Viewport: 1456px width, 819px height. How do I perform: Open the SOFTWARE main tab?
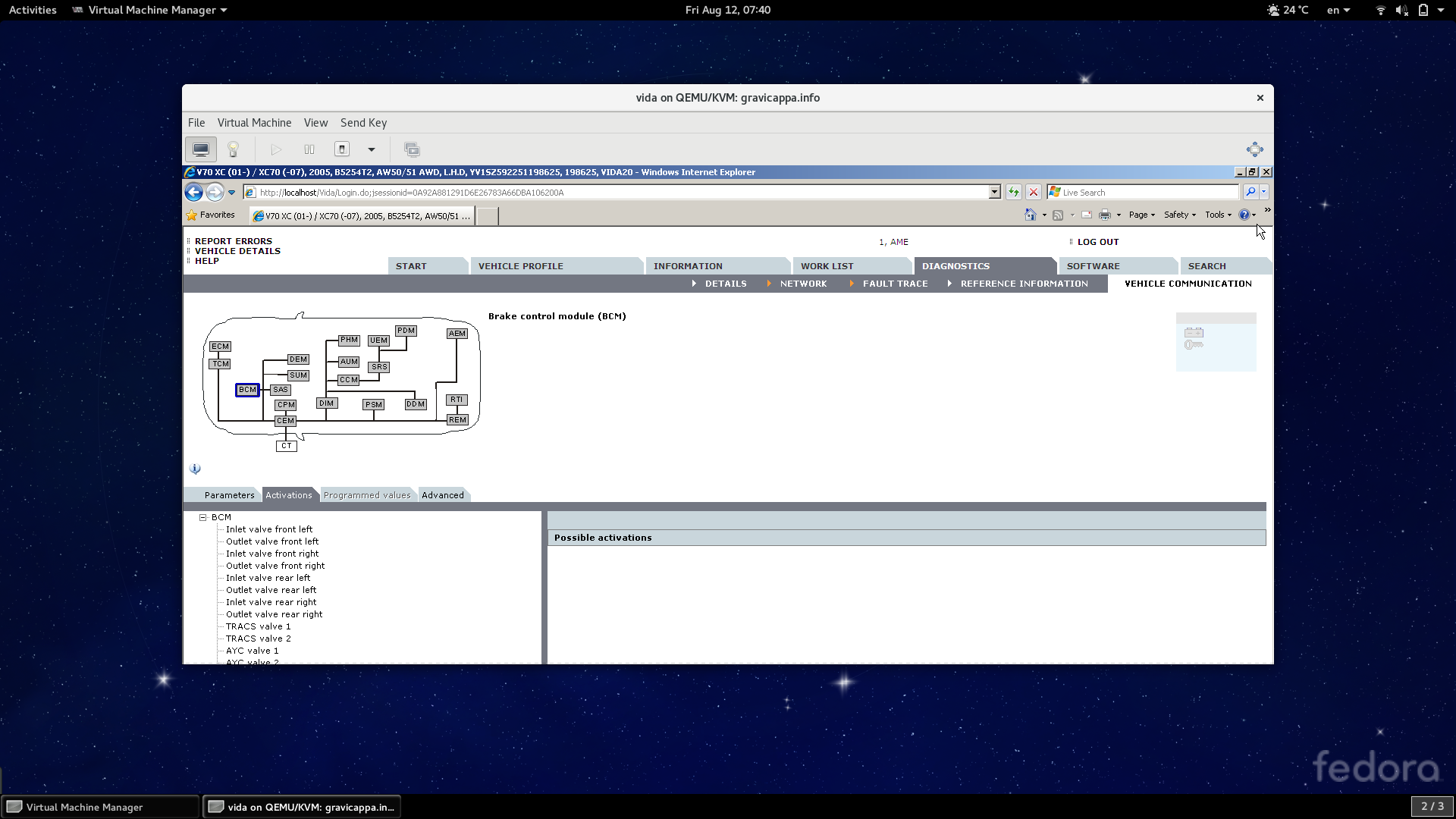click(1093, 266)
